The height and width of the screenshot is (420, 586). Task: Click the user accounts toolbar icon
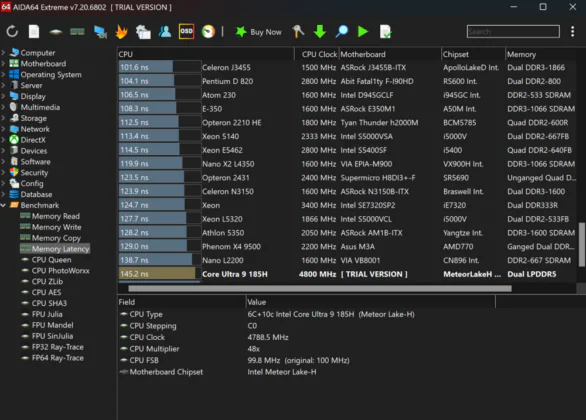coord(165,32)
